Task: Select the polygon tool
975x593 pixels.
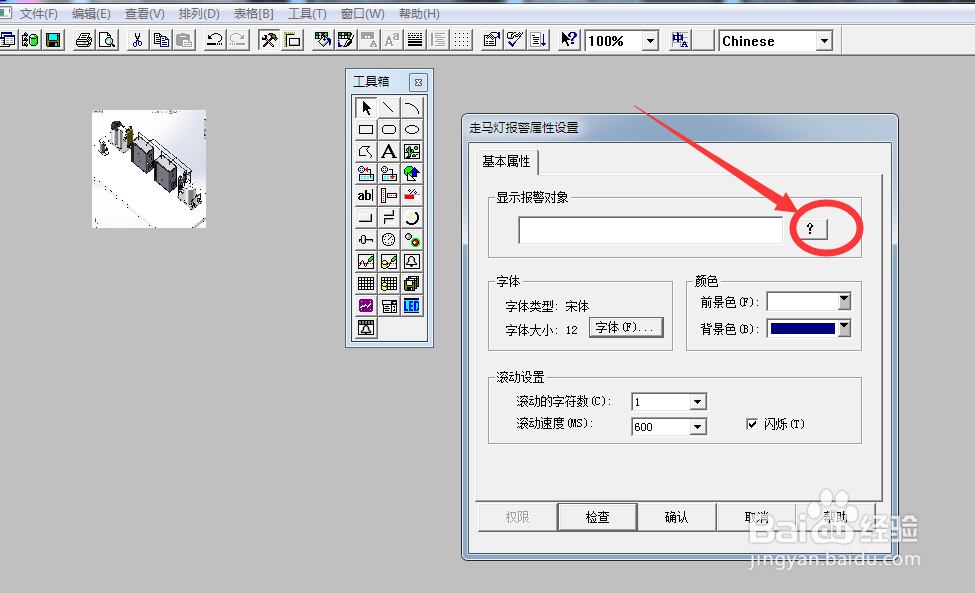Action: [366, 152]
